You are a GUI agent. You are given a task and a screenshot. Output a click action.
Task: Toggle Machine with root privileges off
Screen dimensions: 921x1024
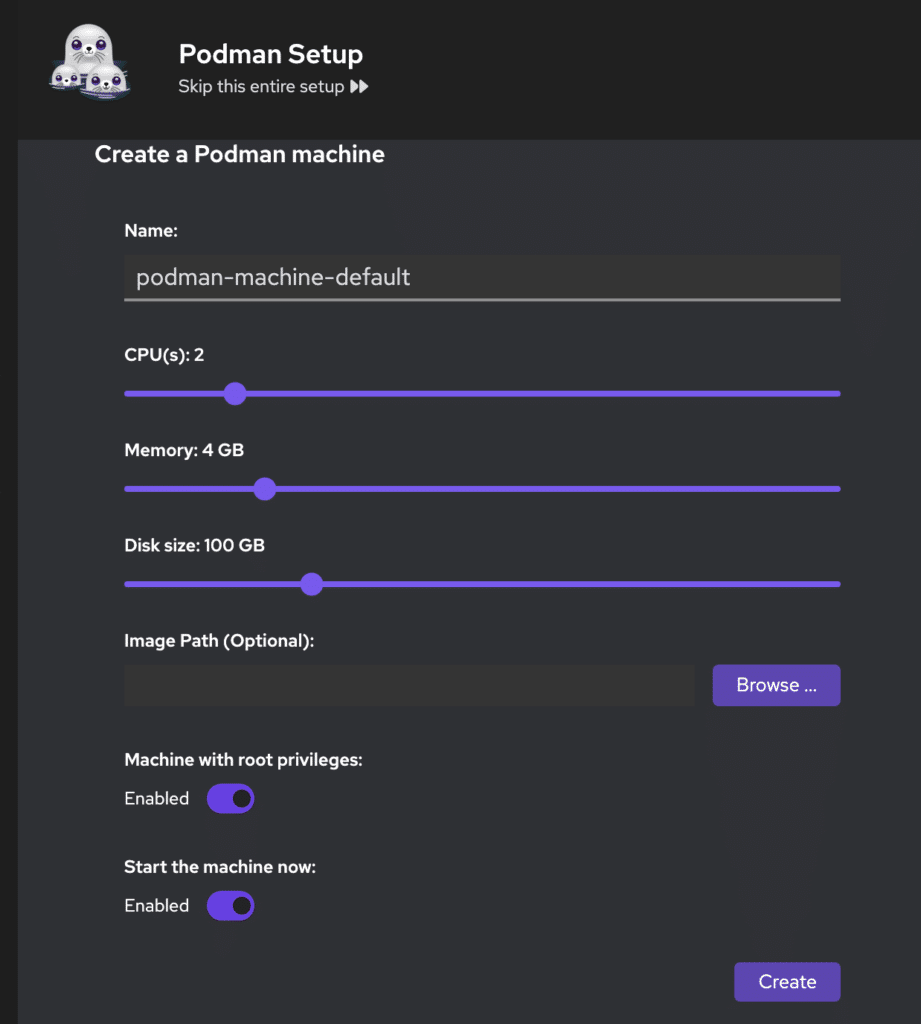tap(230, 798)
